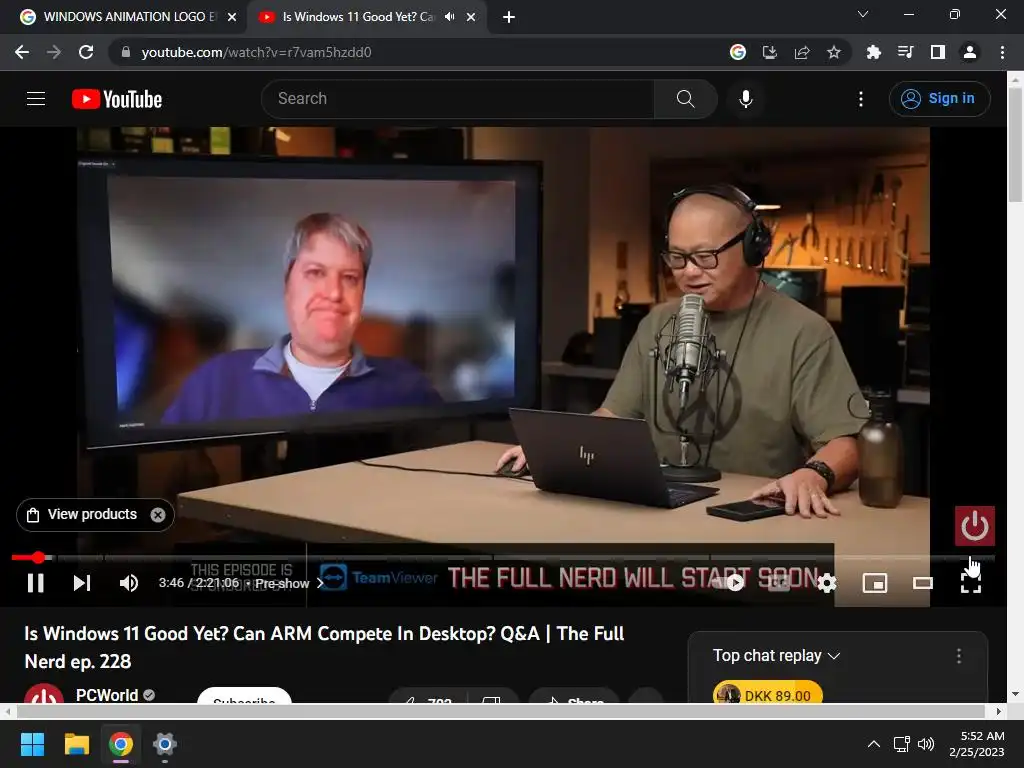Screen dimensions: 1024x768
Task: Bookmark this tab with the star
Action: tap(834, 52)
